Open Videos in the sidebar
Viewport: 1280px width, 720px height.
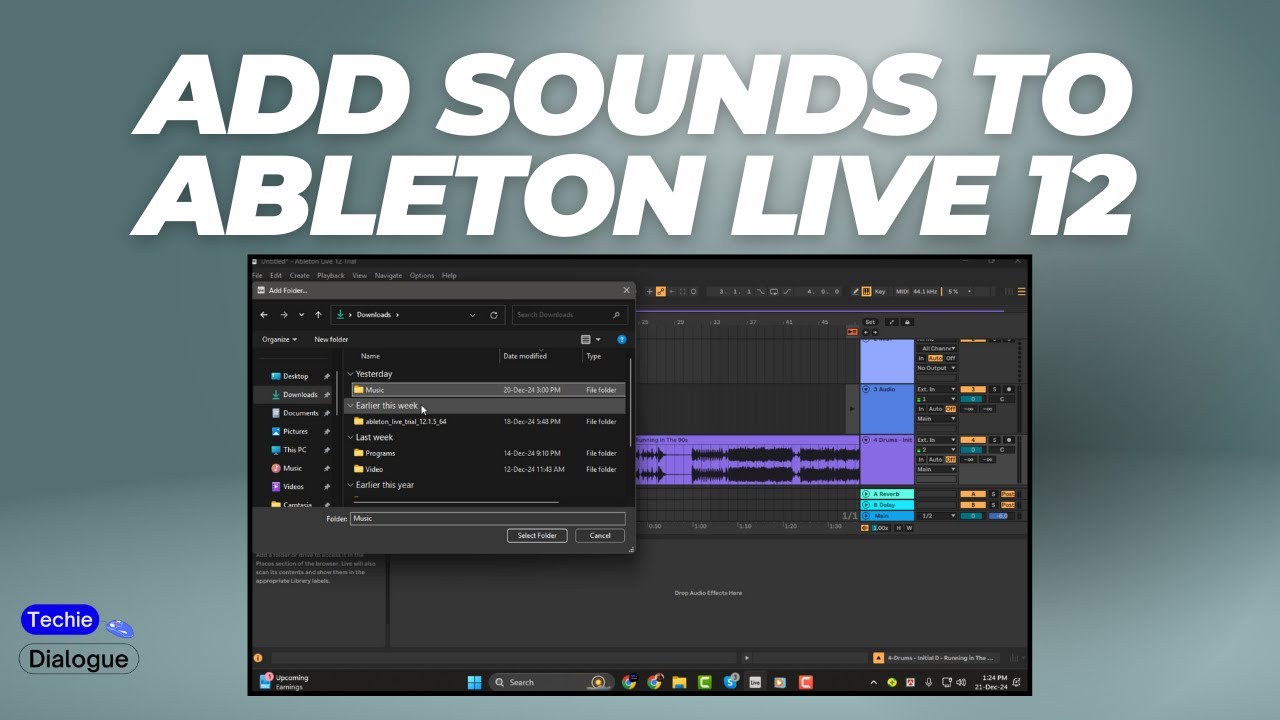point(293,487)
